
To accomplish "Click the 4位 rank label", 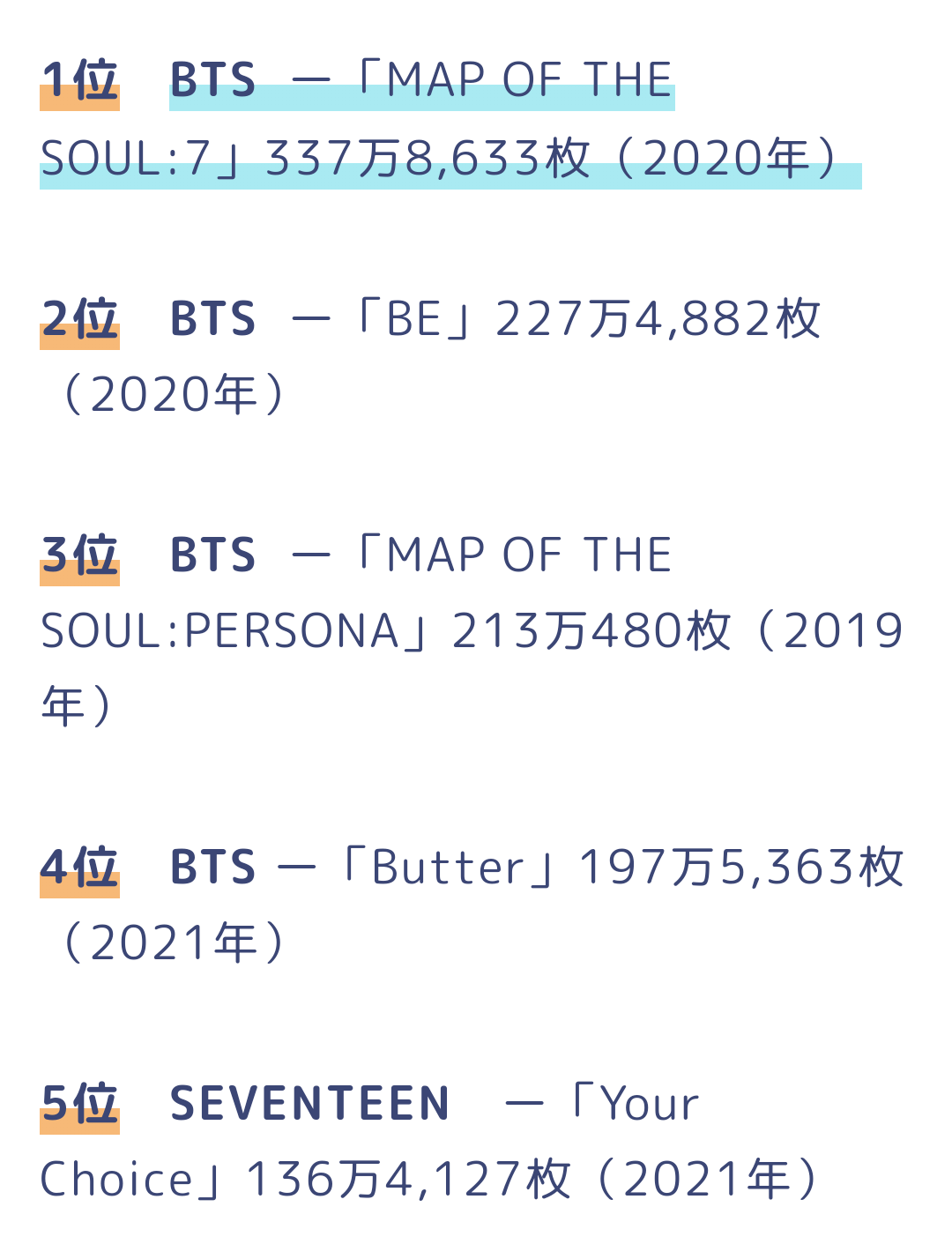I will [79, 868].
